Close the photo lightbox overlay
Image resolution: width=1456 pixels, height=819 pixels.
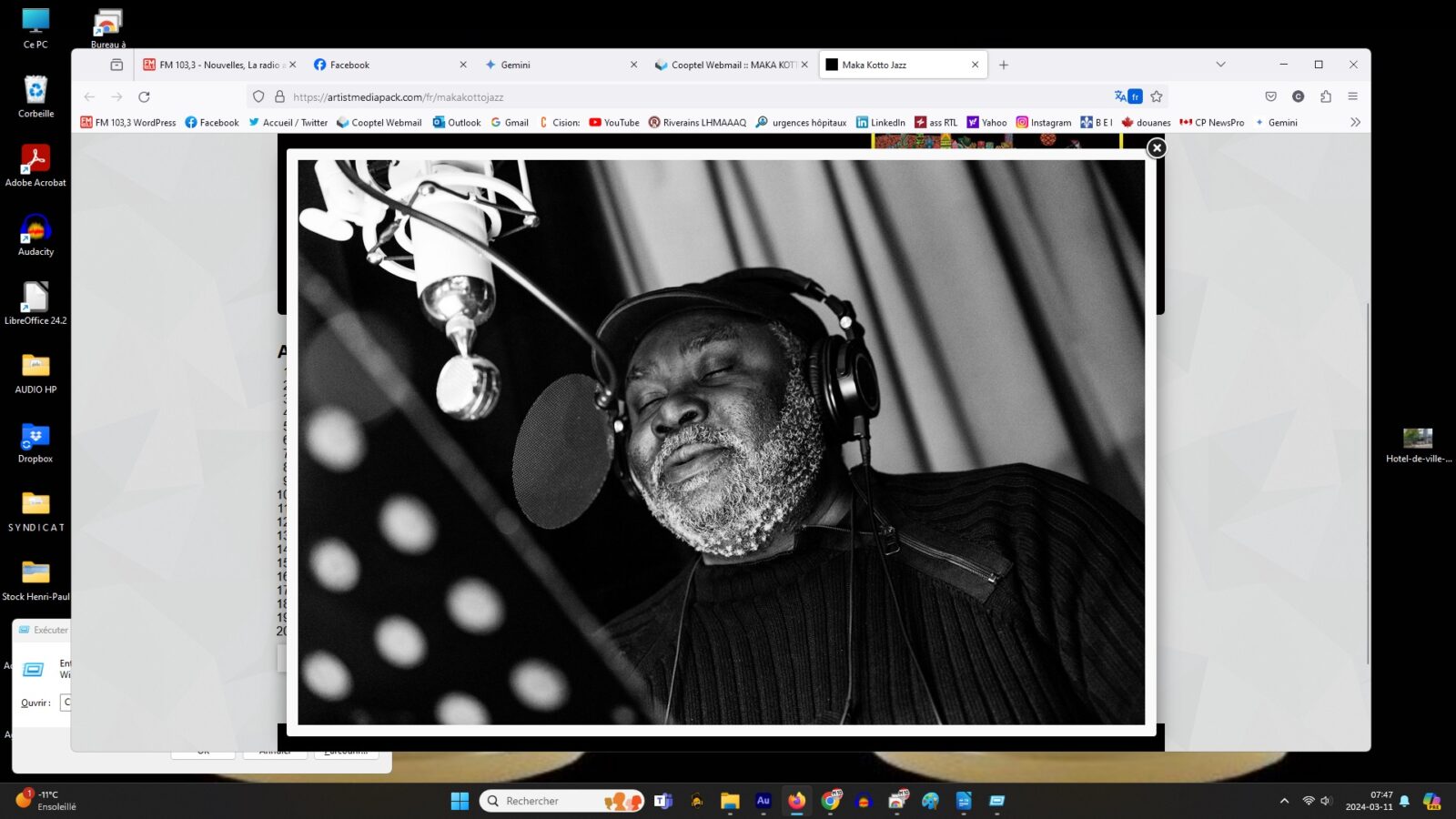pos(1156,147)
